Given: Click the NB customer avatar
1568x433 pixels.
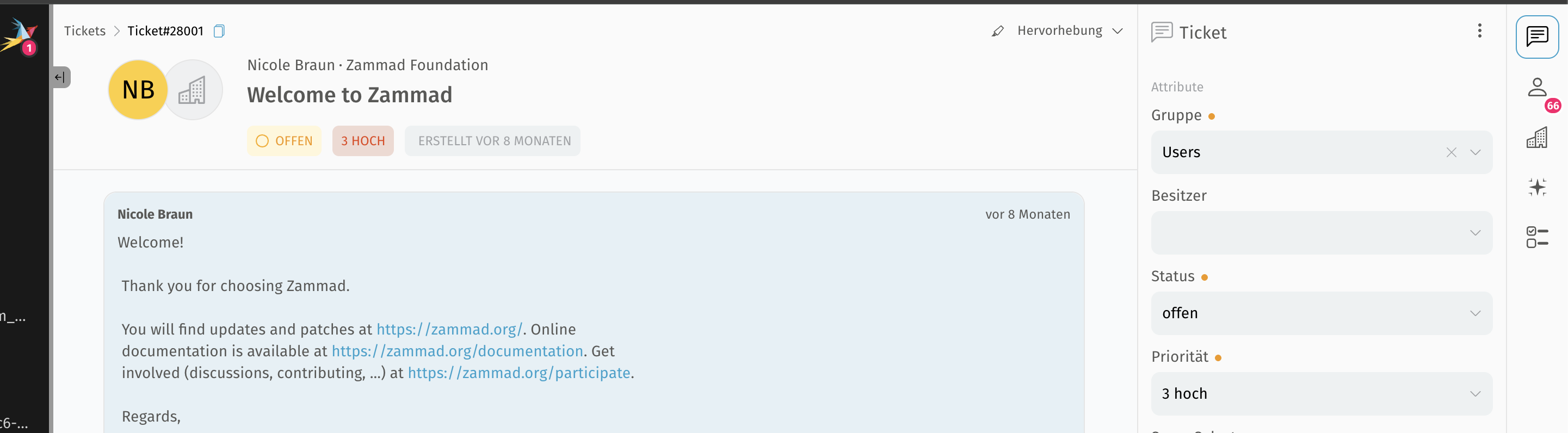Looking at the screenshot, I should [138, 90].
